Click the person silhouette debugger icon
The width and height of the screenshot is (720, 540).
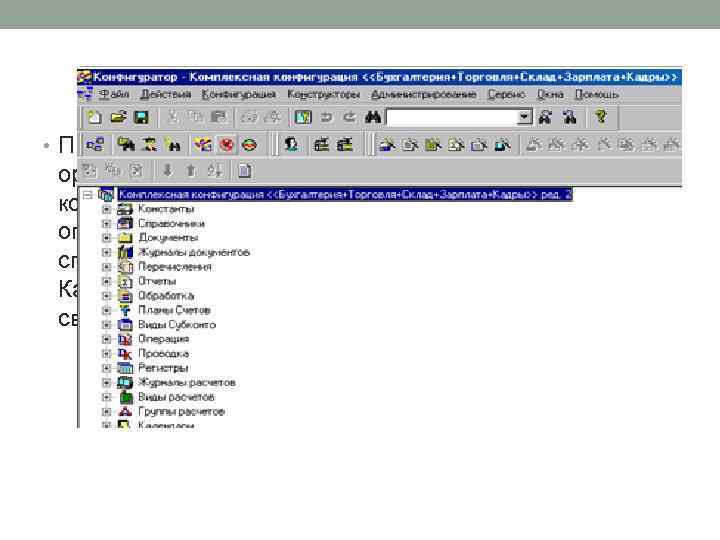(x=291, y=145)
